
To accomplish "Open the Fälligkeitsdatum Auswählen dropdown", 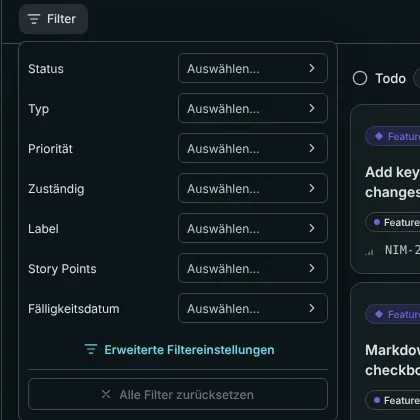I will [253, 308].
